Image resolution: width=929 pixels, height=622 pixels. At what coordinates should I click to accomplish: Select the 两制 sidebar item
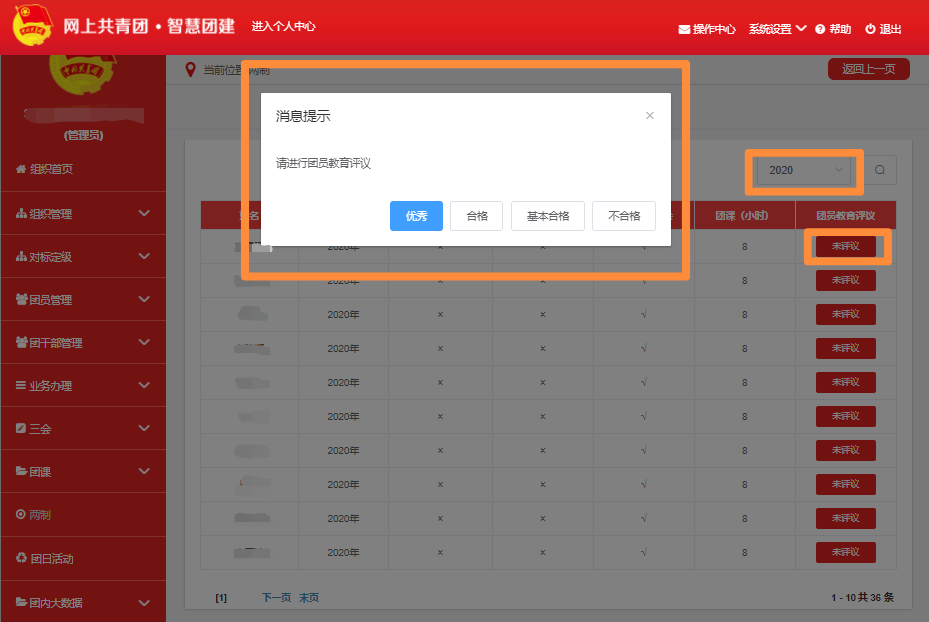coord(40,515)
